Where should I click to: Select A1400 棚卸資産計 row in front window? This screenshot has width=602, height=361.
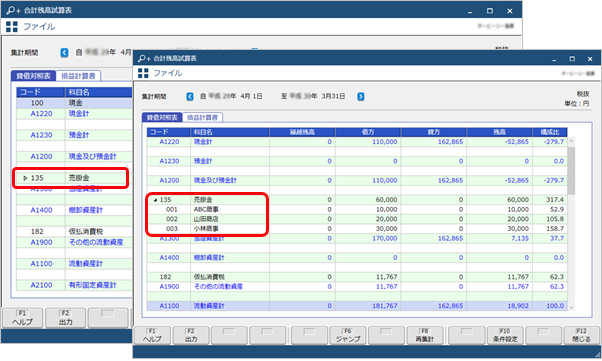[357, 257]
